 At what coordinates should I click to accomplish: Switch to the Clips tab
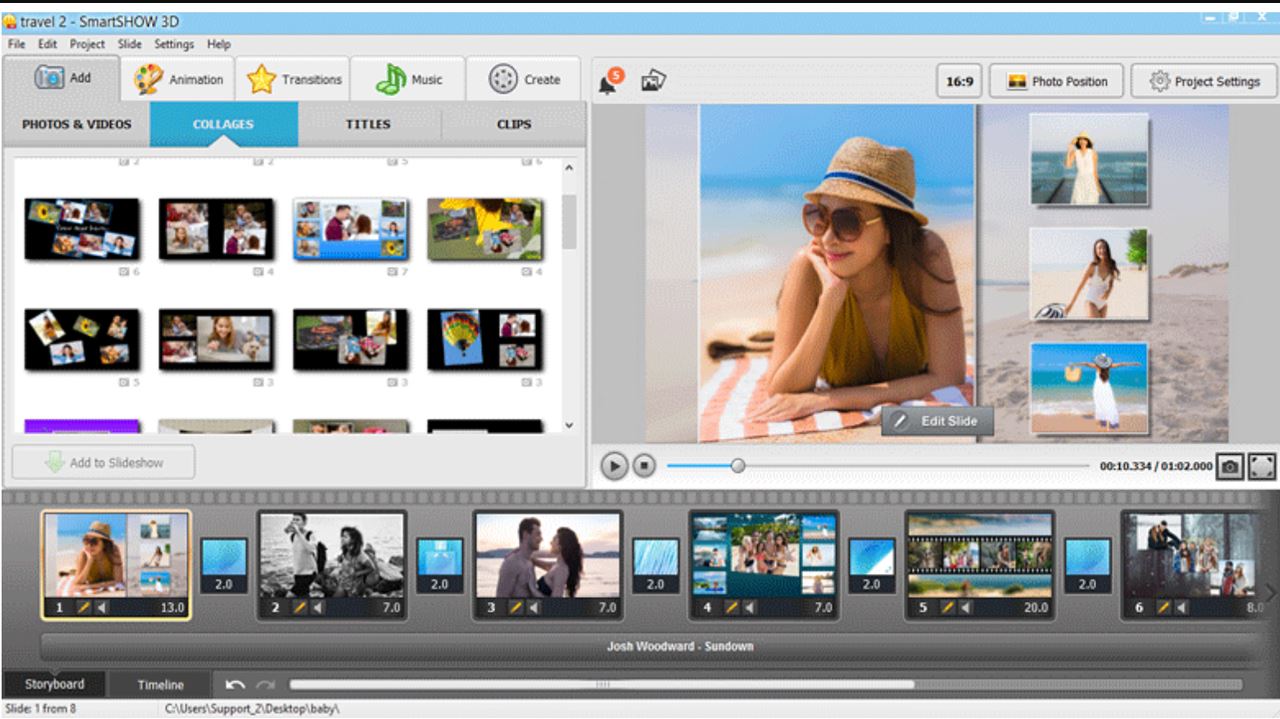coord(513,124)
